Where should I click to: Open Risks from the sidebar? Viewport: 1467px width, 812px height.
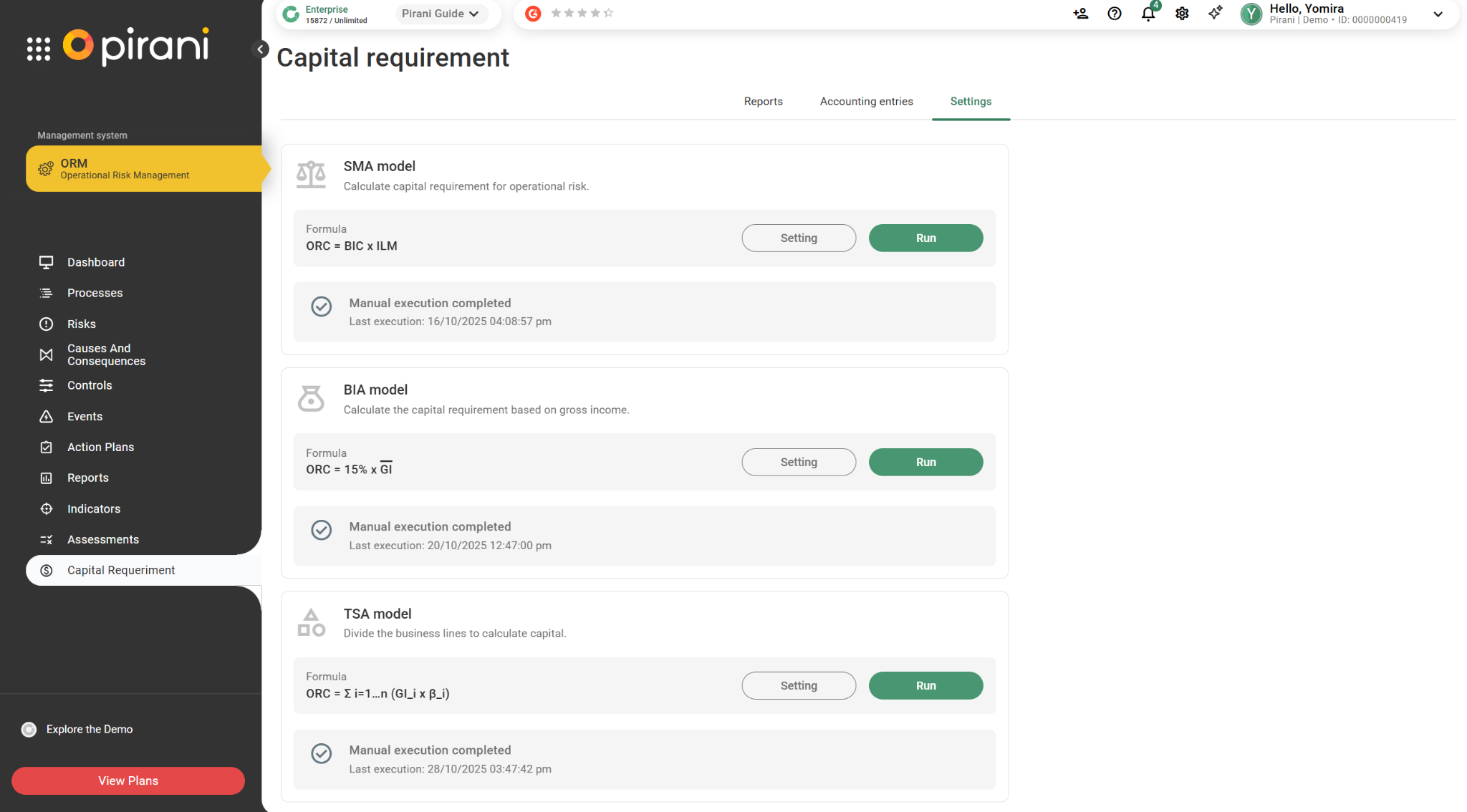click(82, 324)
